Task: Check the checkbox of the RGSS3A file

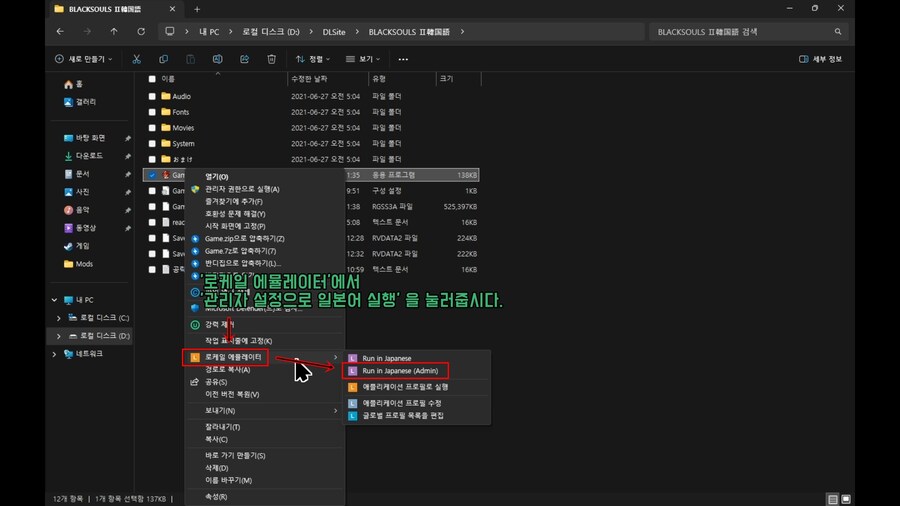Action: click(x=152, y=207)
